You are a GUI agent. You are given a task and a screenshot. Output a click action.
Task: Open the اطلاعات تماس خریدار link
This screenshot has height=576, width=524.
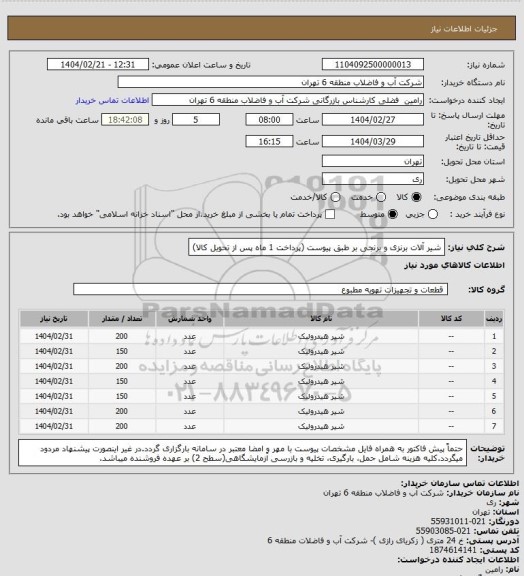tap(112, 100)
